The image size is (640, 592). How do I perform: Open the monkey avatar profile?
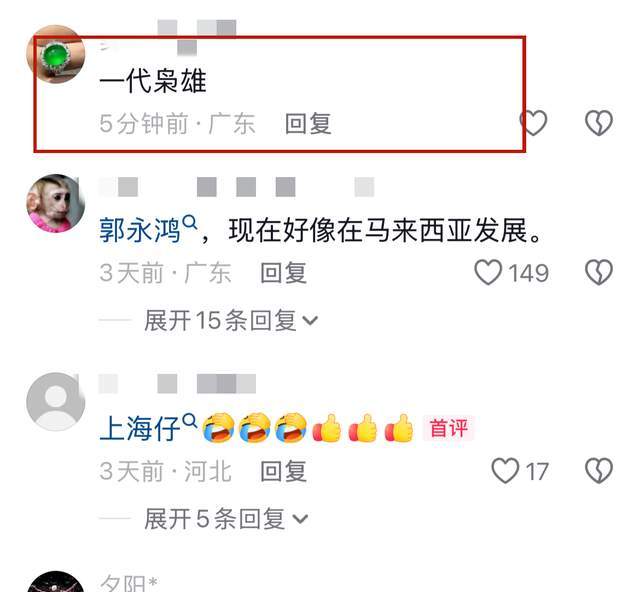click(56, 203)
